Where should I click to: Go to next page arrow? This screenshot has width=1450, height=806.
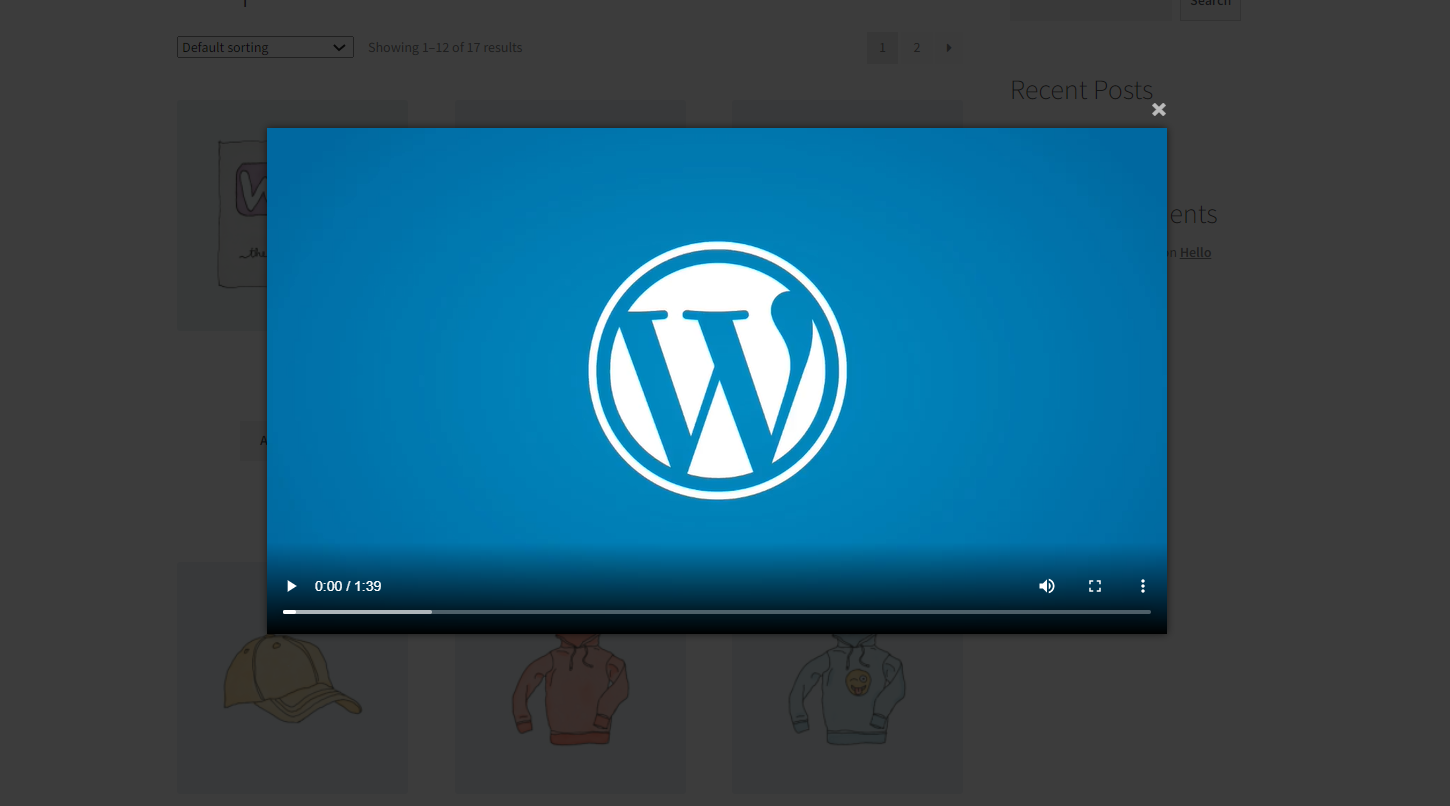949,47
